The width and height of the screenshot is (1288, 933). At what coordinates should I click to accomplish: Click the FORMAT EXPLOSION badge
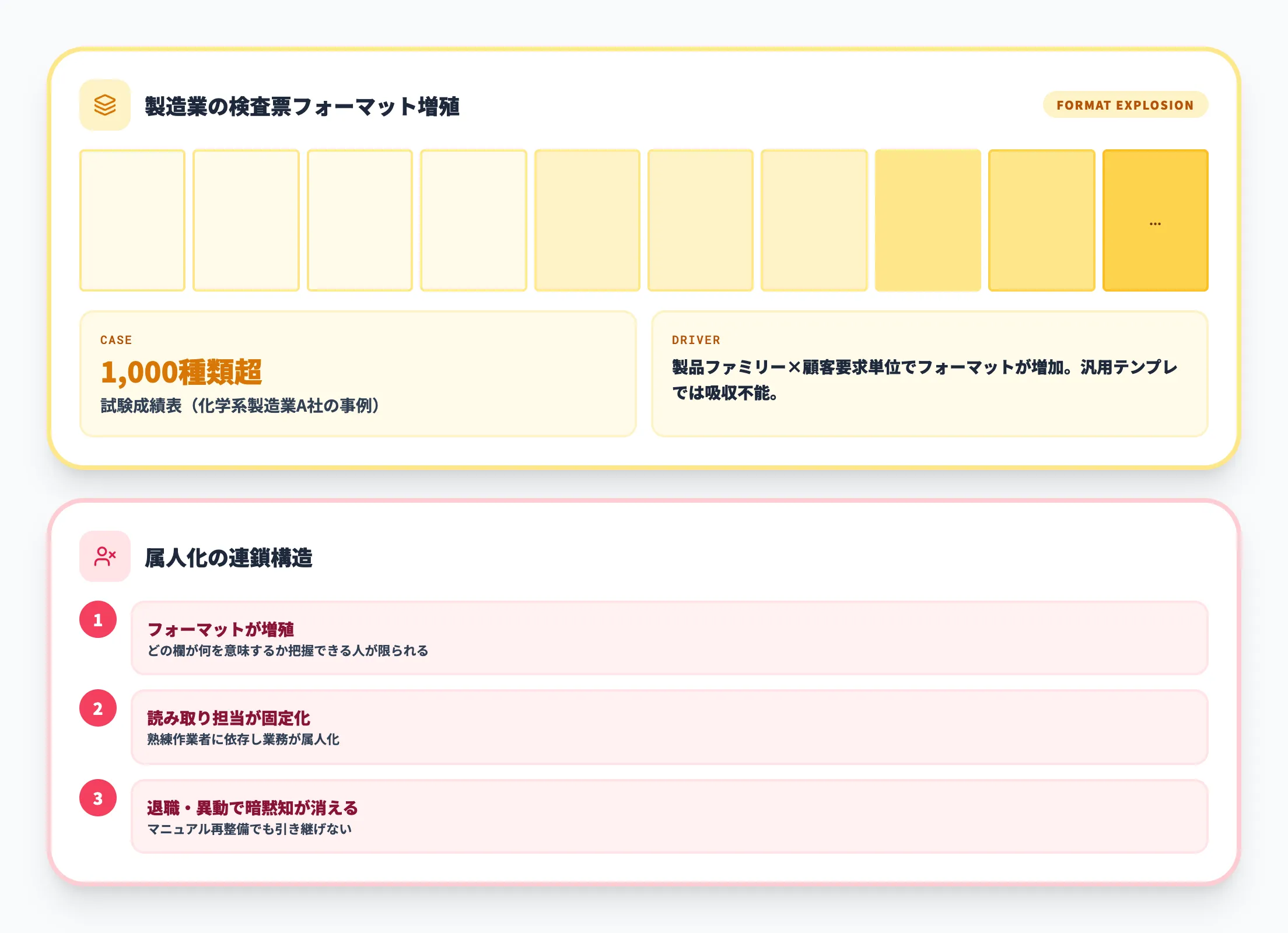[x=1124, y=106]
